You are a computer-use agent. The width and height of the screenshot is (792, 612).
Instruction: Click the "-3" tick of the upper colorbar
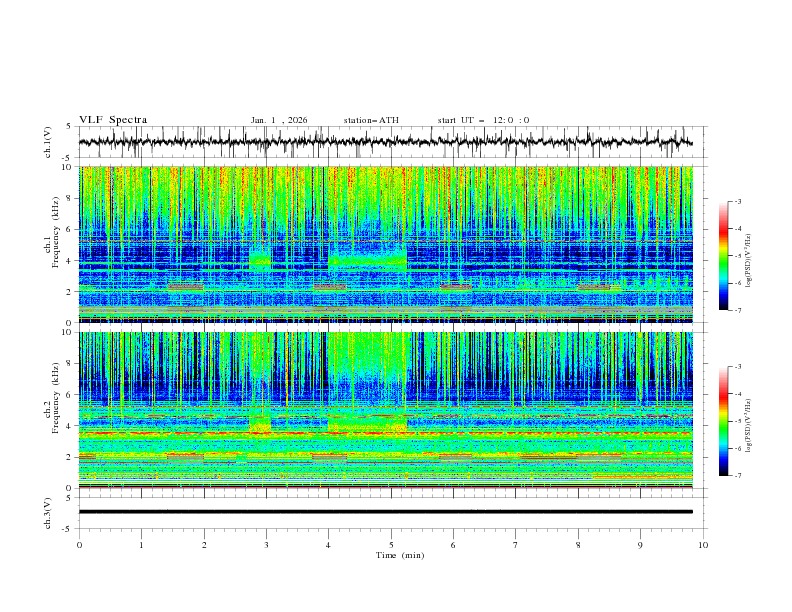coord(738,201)
